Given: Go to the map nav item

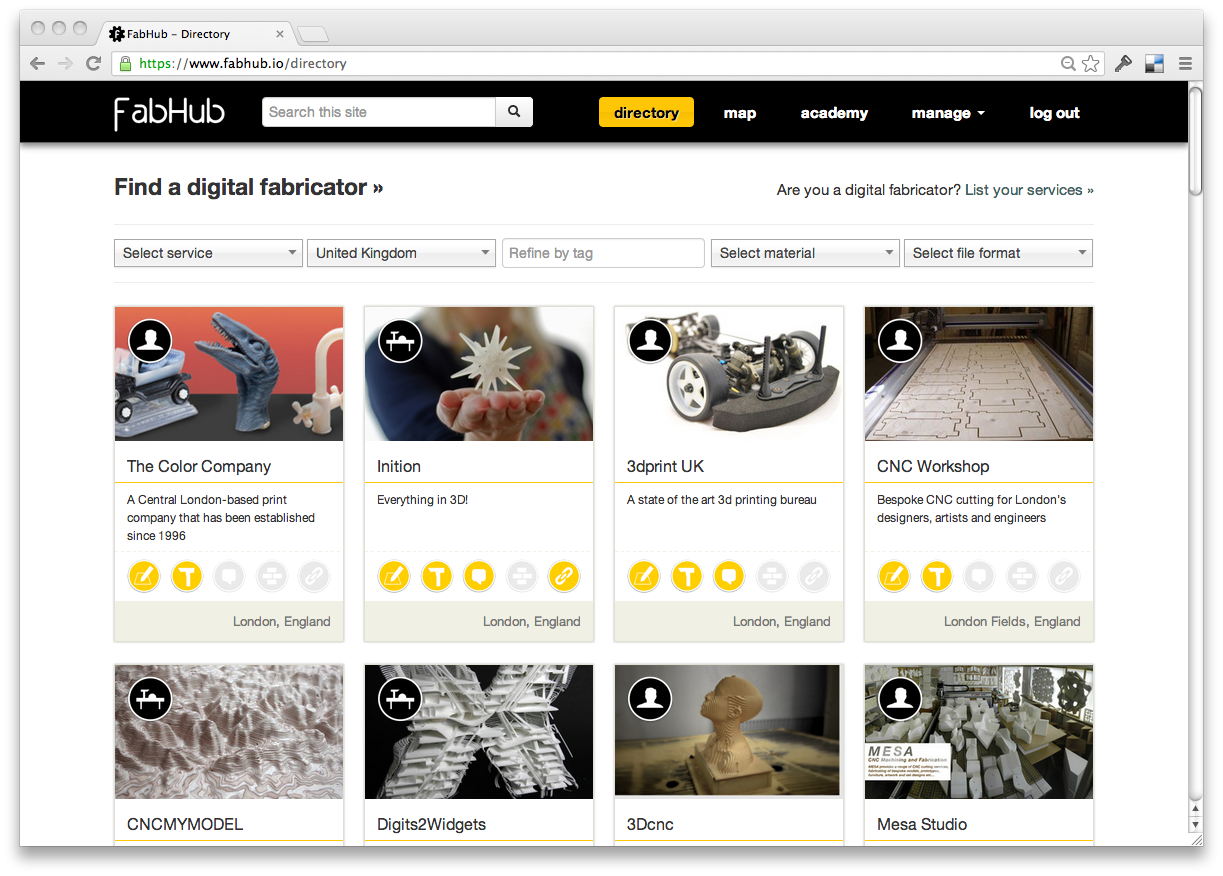Looking at the screenshot, I should (740, 113).
